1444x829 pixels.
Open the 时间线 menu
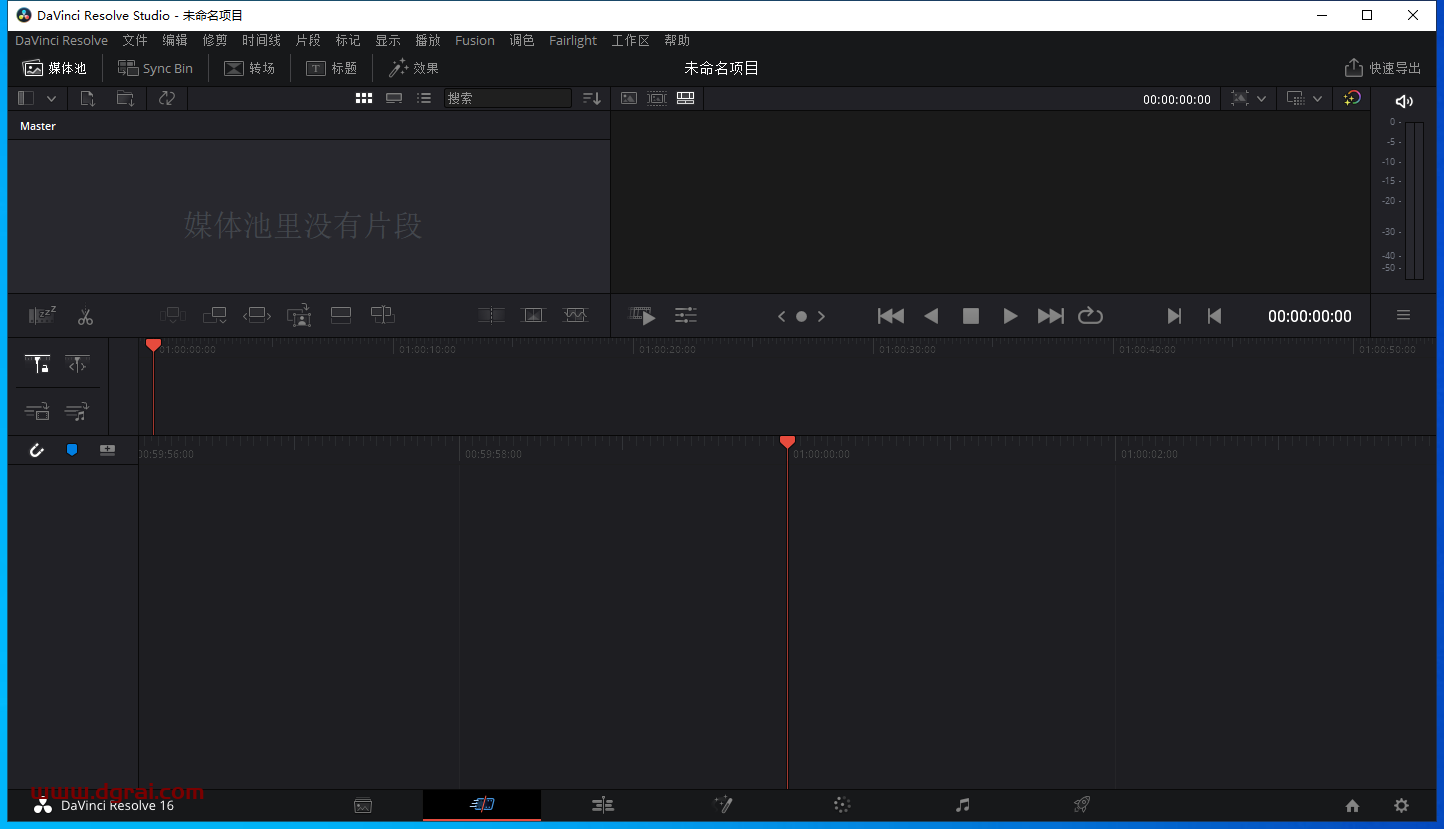[261, 40]
